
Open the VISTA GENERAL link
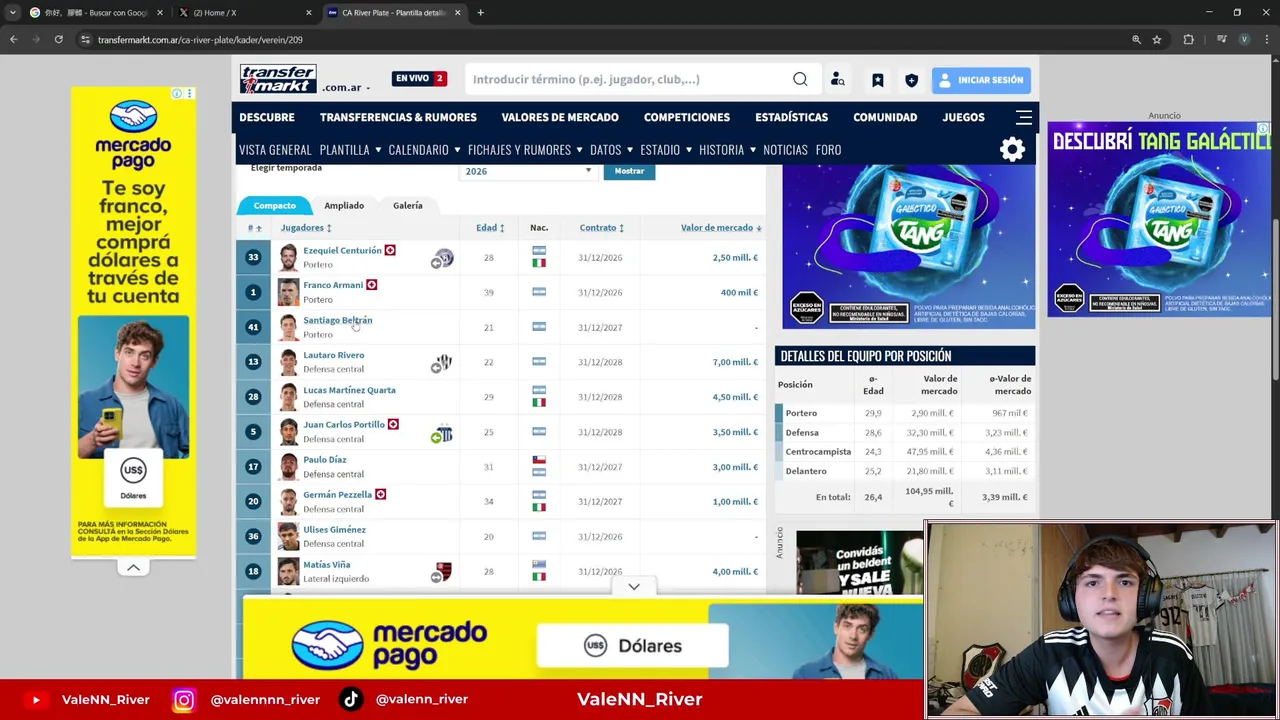(275, 150)
